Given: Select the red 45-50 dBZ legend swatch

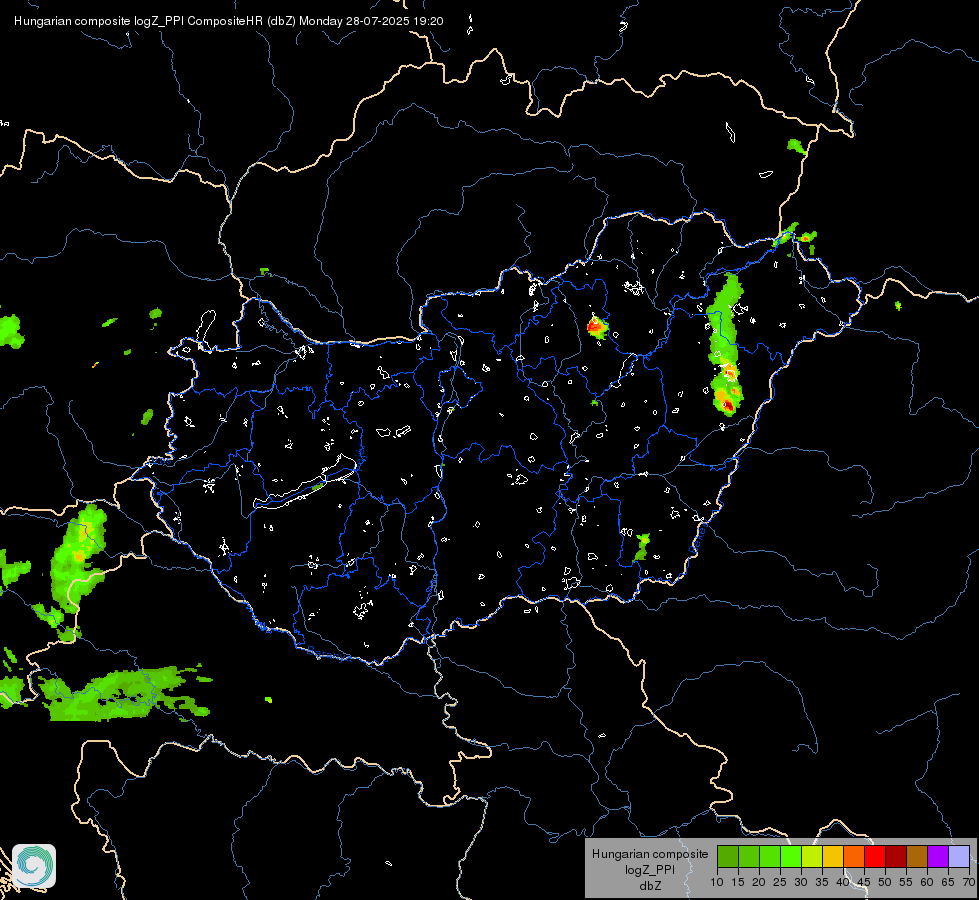Looking at the screenshot, I should [875, 856].
